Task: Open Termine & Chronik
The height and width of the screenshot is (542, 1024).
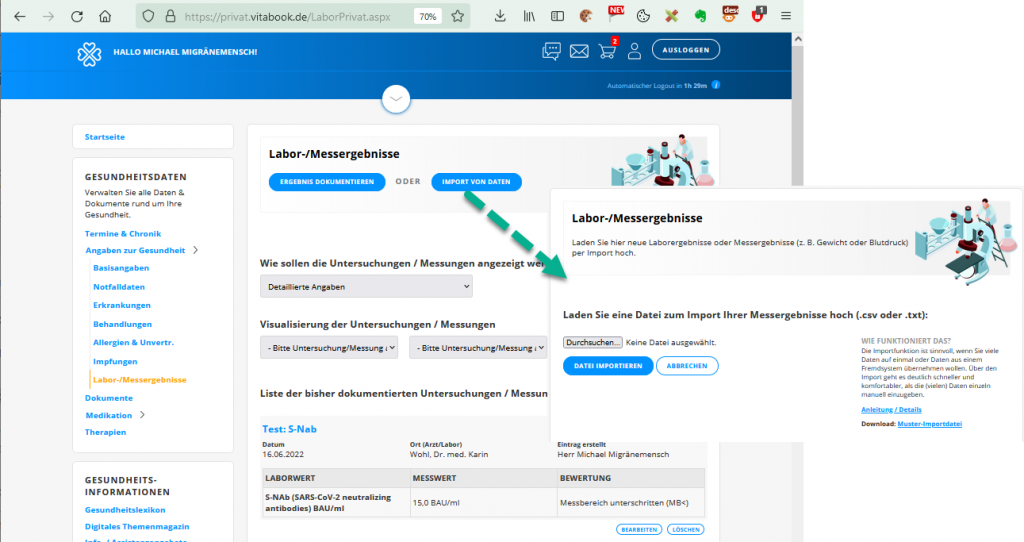Action: 123,233
